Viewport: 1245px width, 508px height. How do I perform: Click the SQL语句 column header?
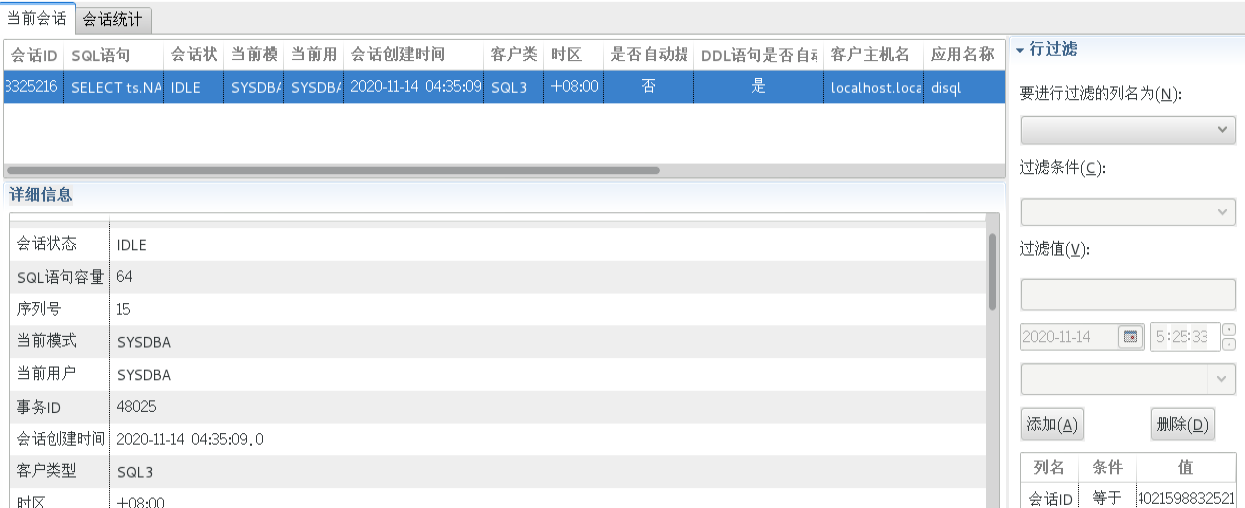coord(114,55)
